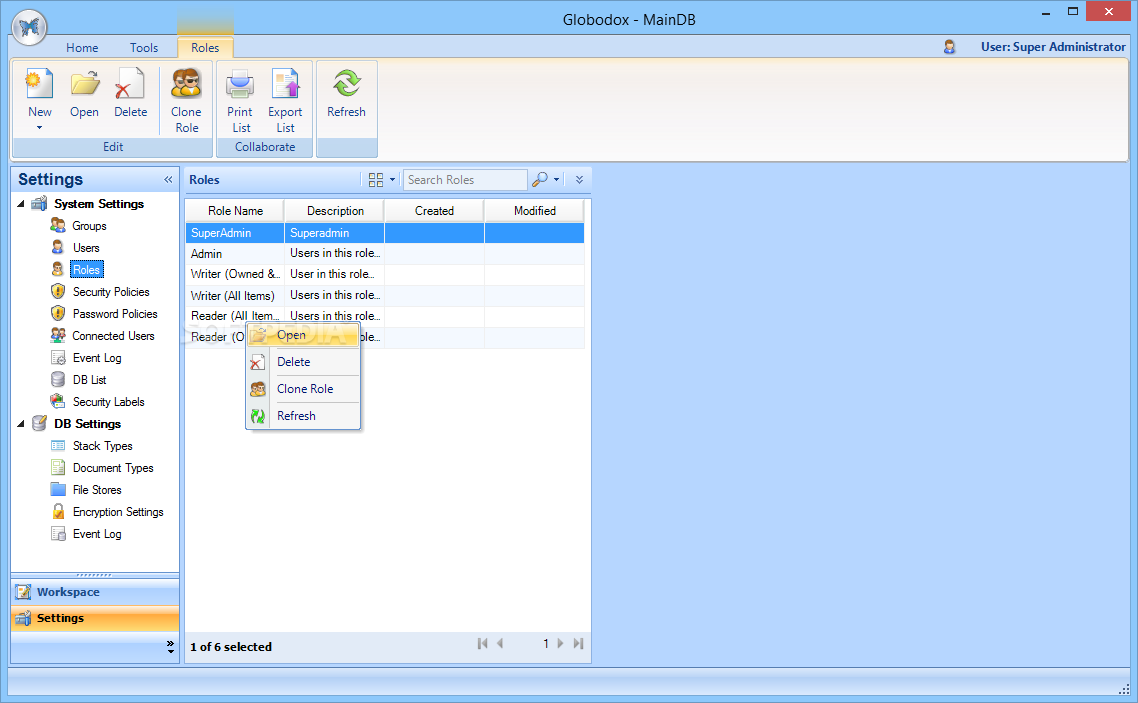Image resolution: width=1138 pixels, height=703 pixels.
Task: Open the Workspace navigation pane
Action: pyautogui.click(x=95, y=592)
